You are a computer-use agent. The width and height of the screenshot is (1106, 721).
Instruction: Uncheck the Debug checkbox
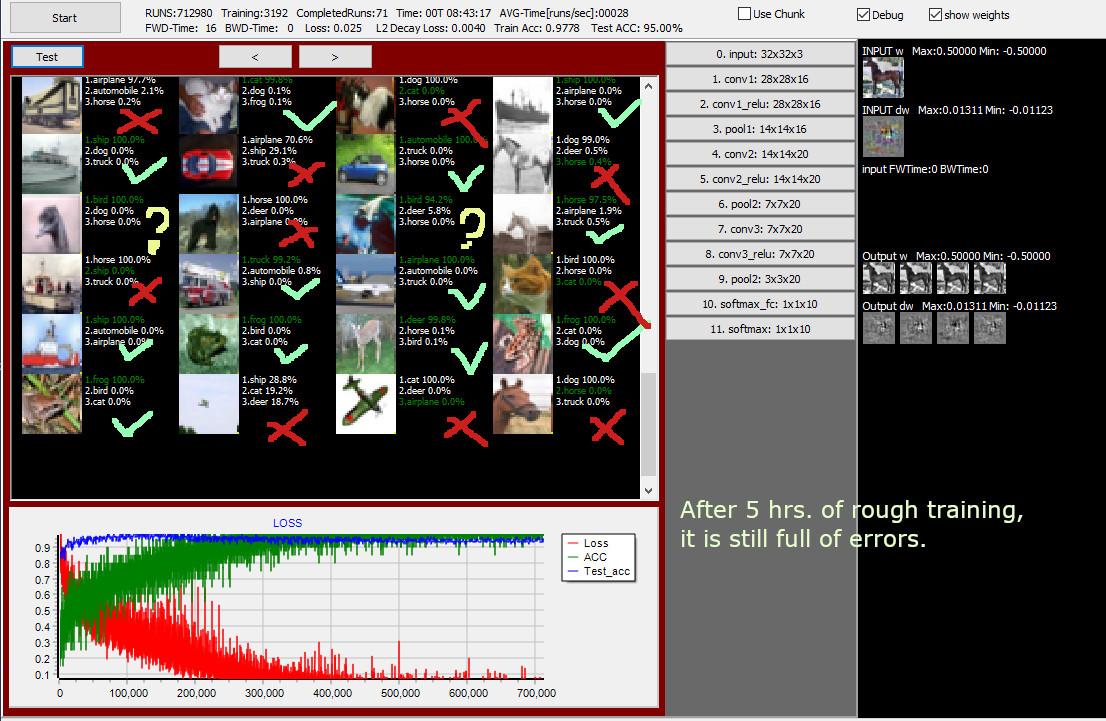click(863, 15)
